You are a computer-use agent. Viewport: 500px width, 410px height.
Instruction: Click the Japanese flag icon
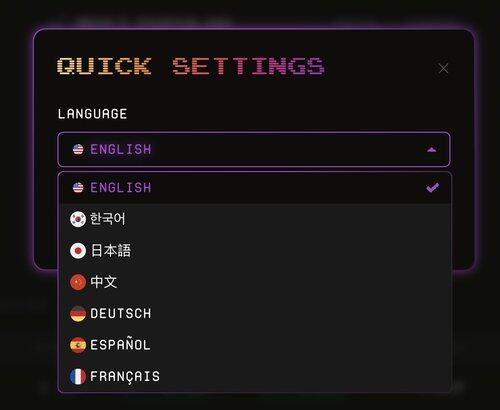pos(78,251)
